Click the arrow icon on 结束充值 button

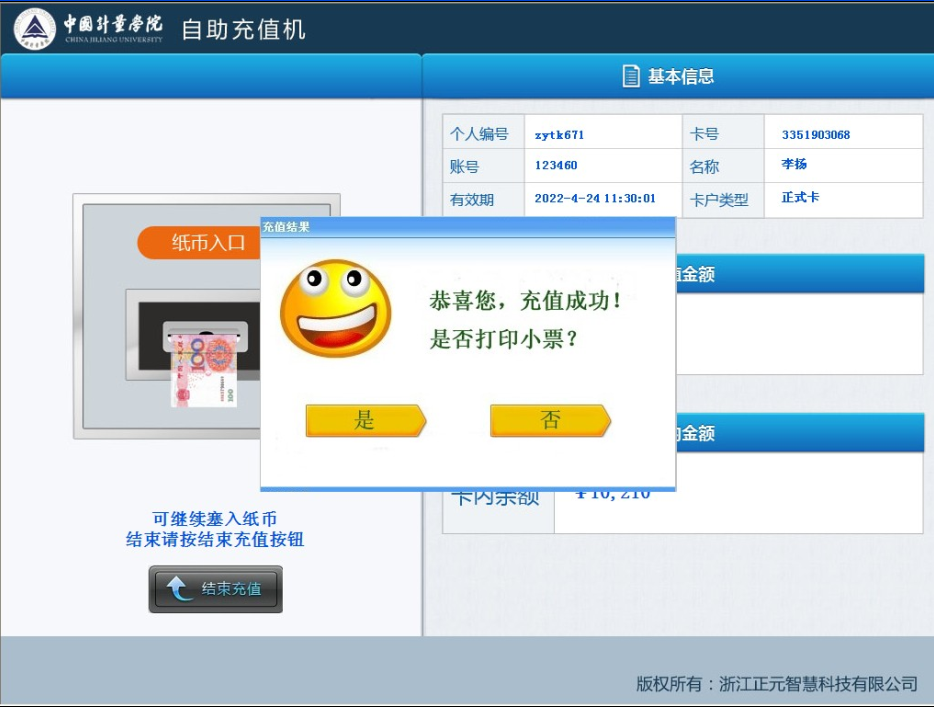tap(179, 589)
